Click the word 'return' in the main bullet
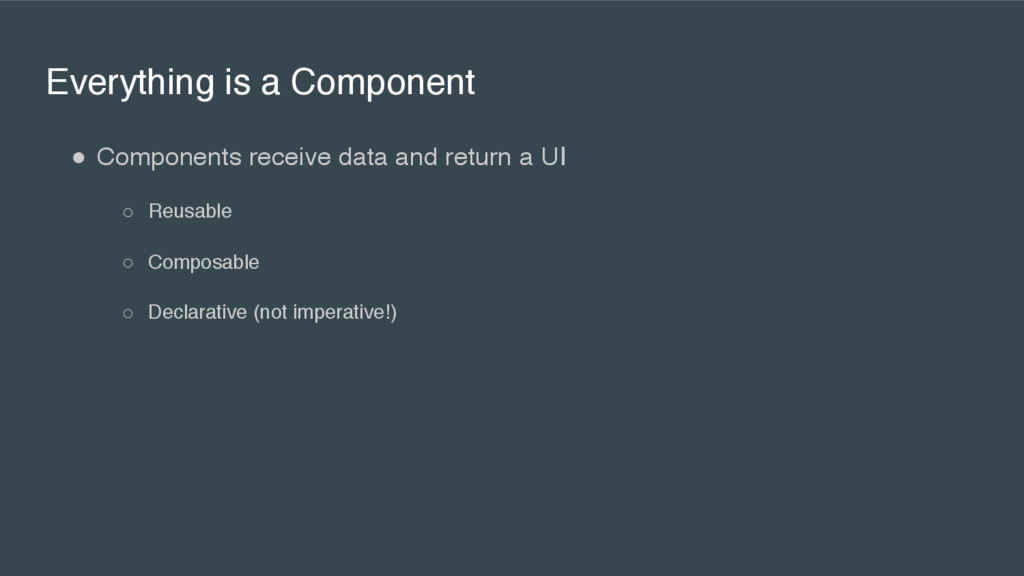 click(478, 157)
